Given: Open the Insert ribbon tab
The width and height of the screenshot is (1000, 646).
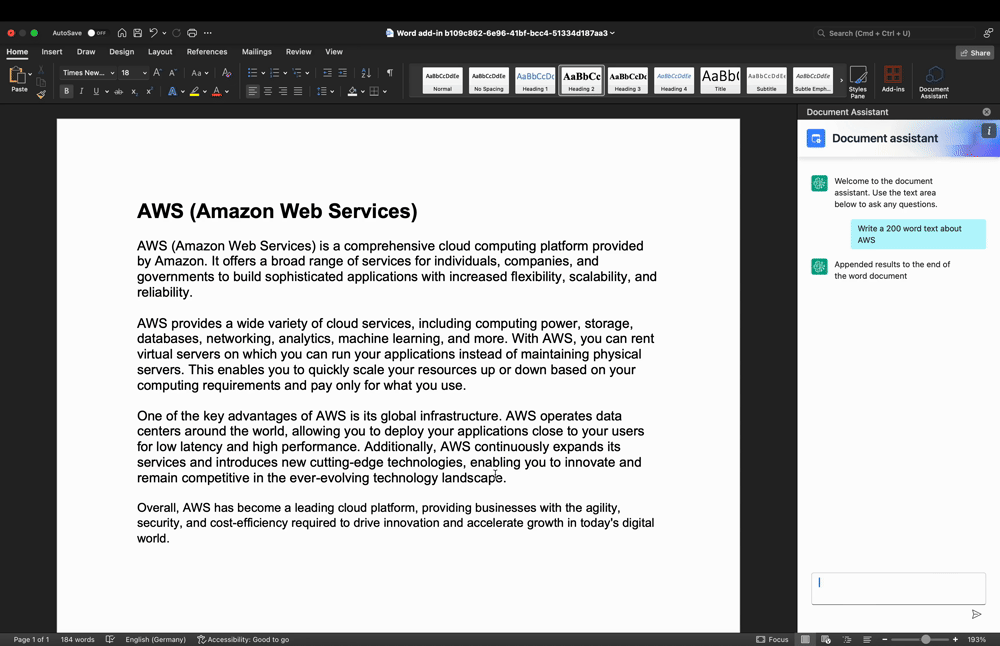Looking at the screenshot, I should 52,52.
